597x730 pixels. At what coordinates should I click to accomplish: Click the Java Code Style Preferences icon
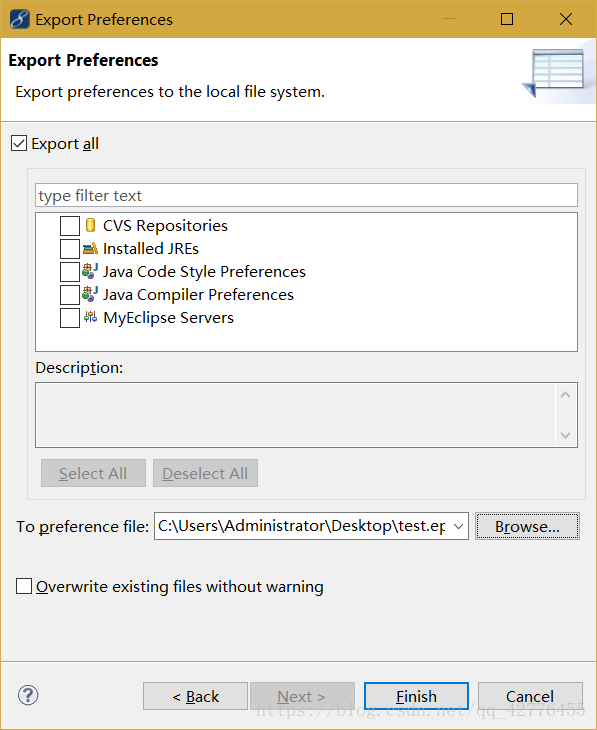90,271
